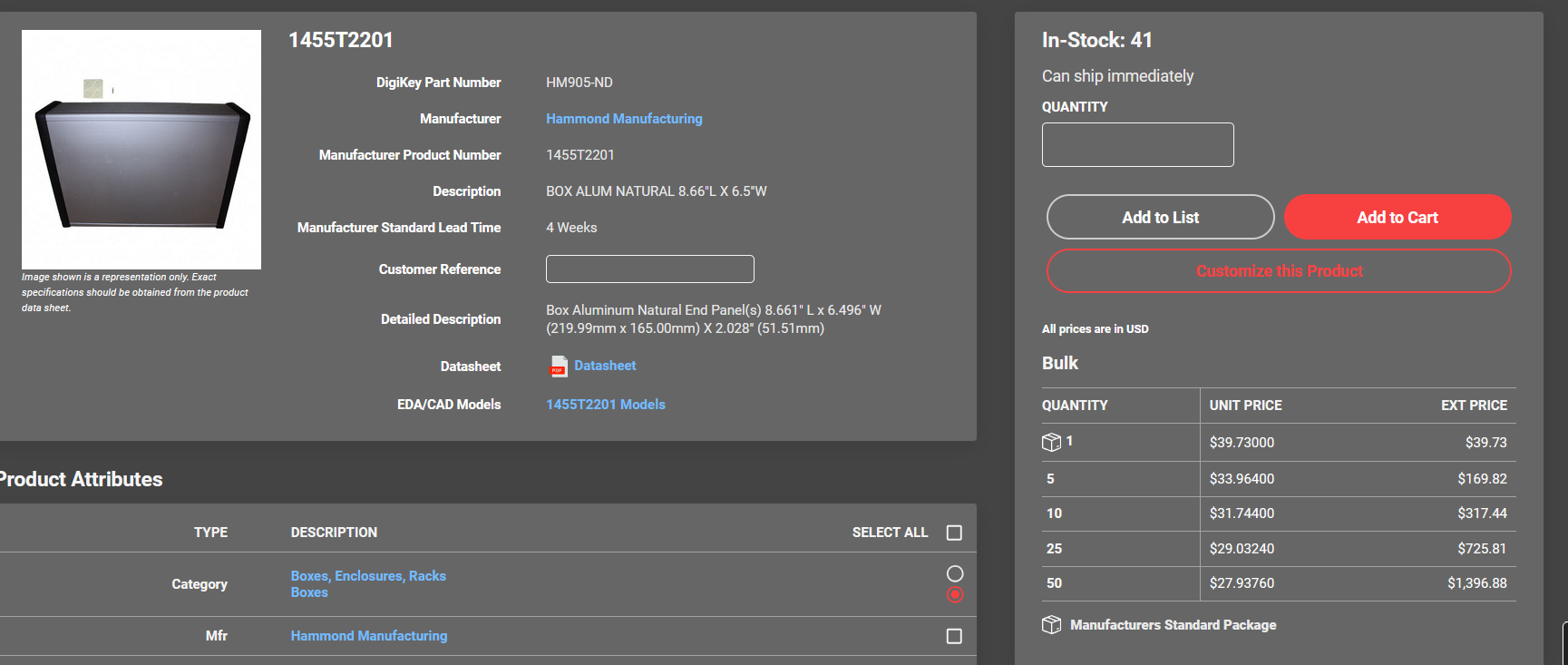Open the Boxes subcategory link

[309, 592]
